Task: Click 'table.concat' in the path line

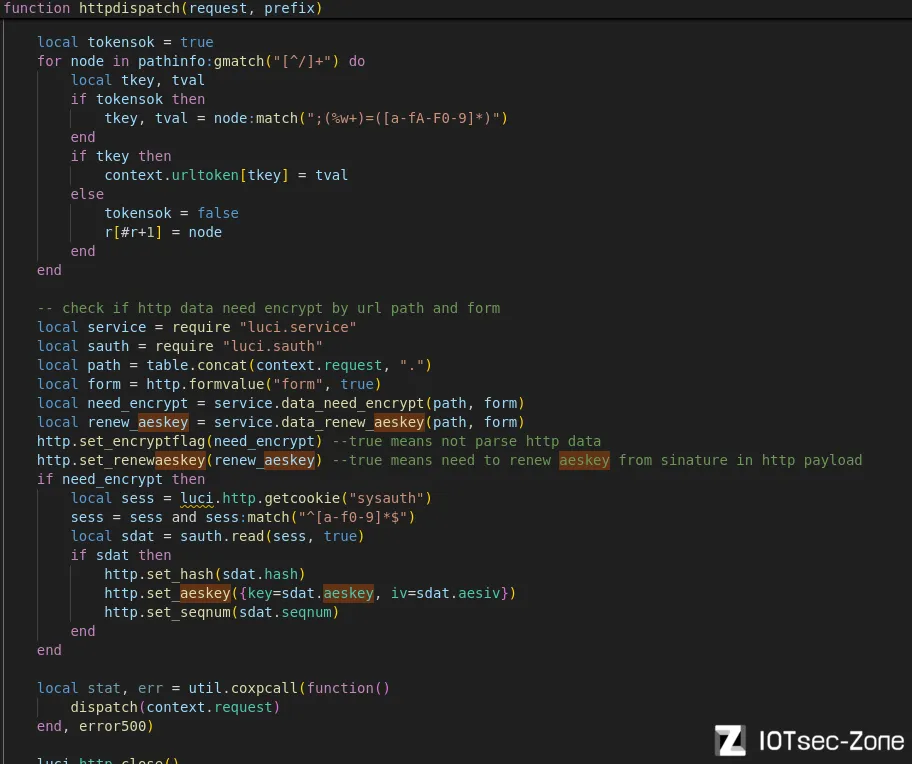Action: tap(197, 365)
